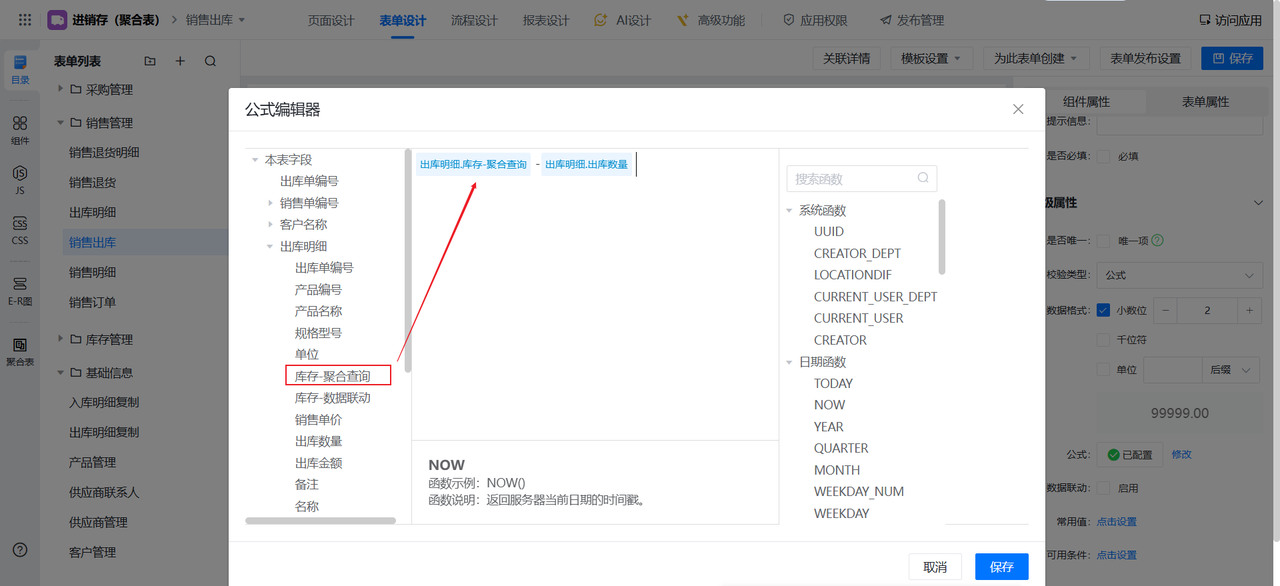Open the 聚合表 sidebar icon
This screenshot has height=586, width=1280.
(20, 351)
